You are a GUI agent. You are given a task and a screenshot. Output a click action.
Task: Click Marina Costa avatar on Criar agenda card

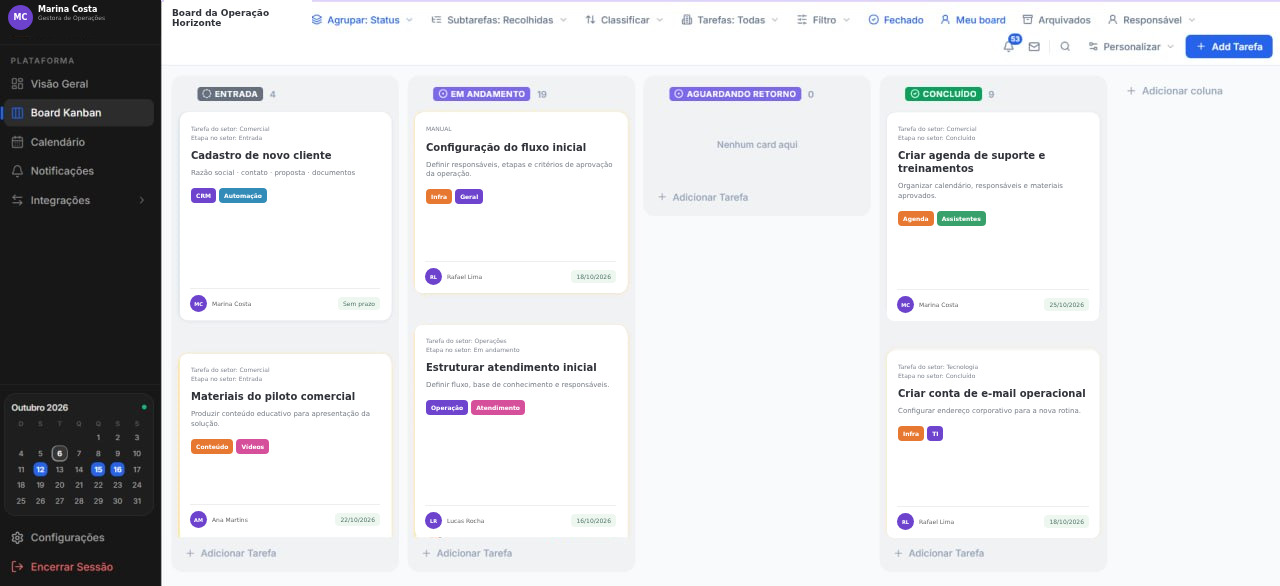pyautogui.click(x=905, y=304)
